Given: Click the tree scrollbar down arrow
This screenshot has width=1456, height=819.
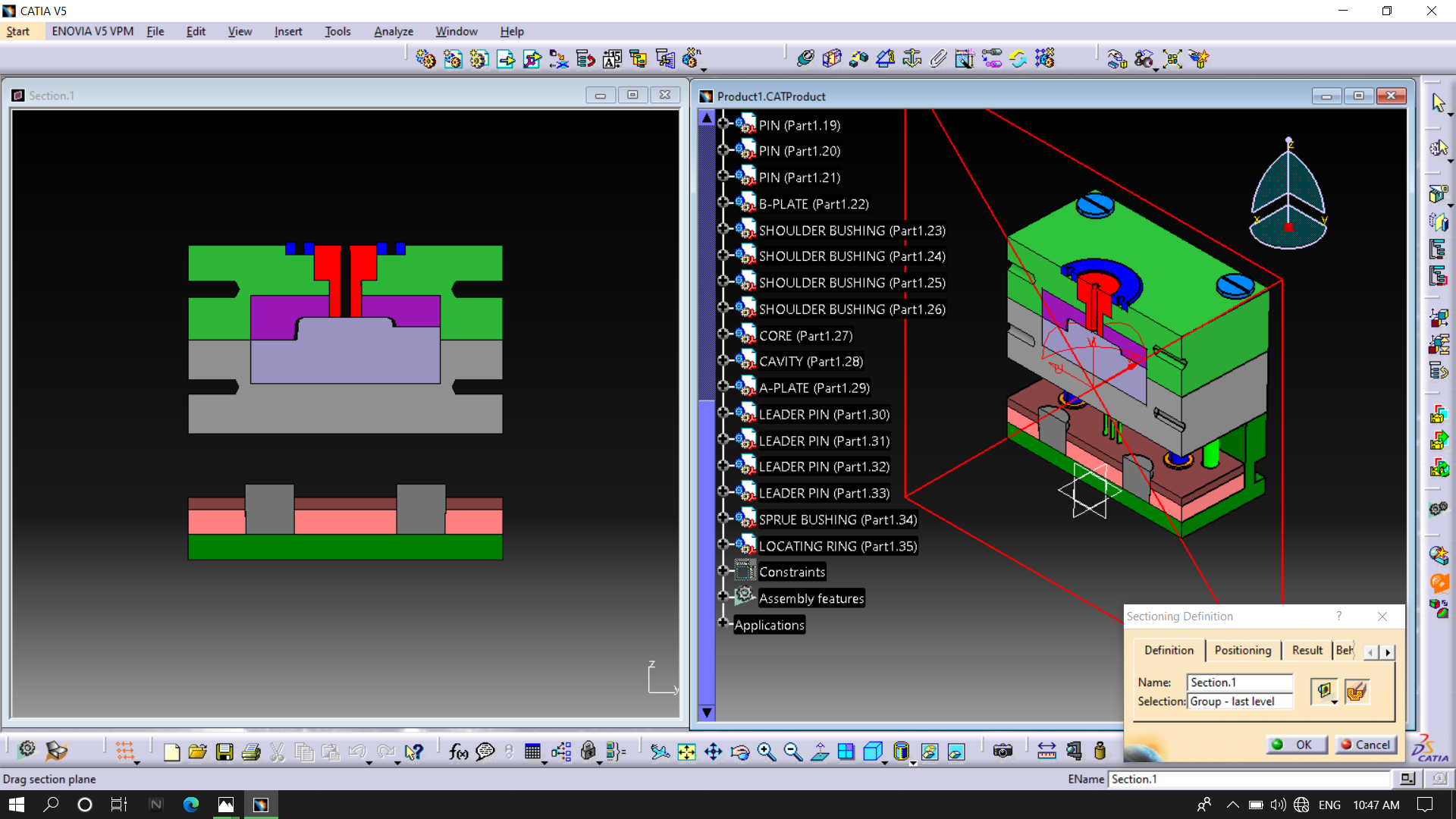Looking at the screenshot, I should [707, 712].
